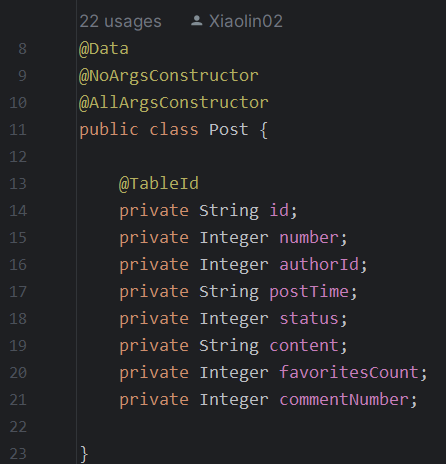Place cursor on field postTime

309,292
